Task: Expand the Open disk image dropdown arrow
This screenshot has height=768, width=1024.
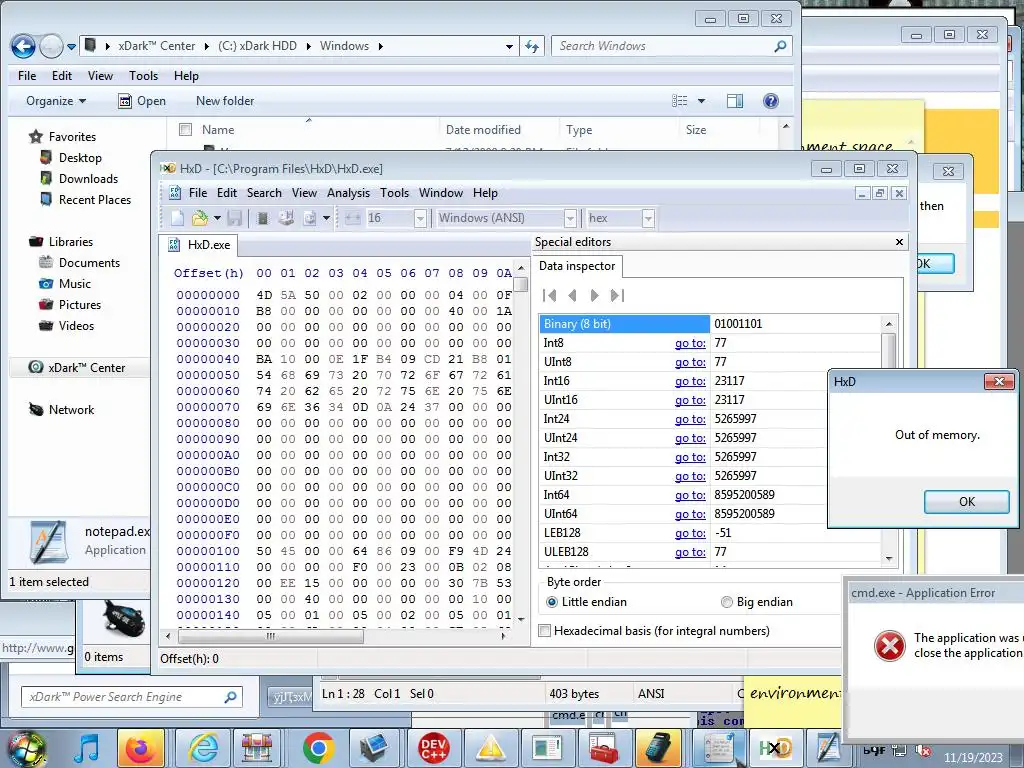Action: 327,218
